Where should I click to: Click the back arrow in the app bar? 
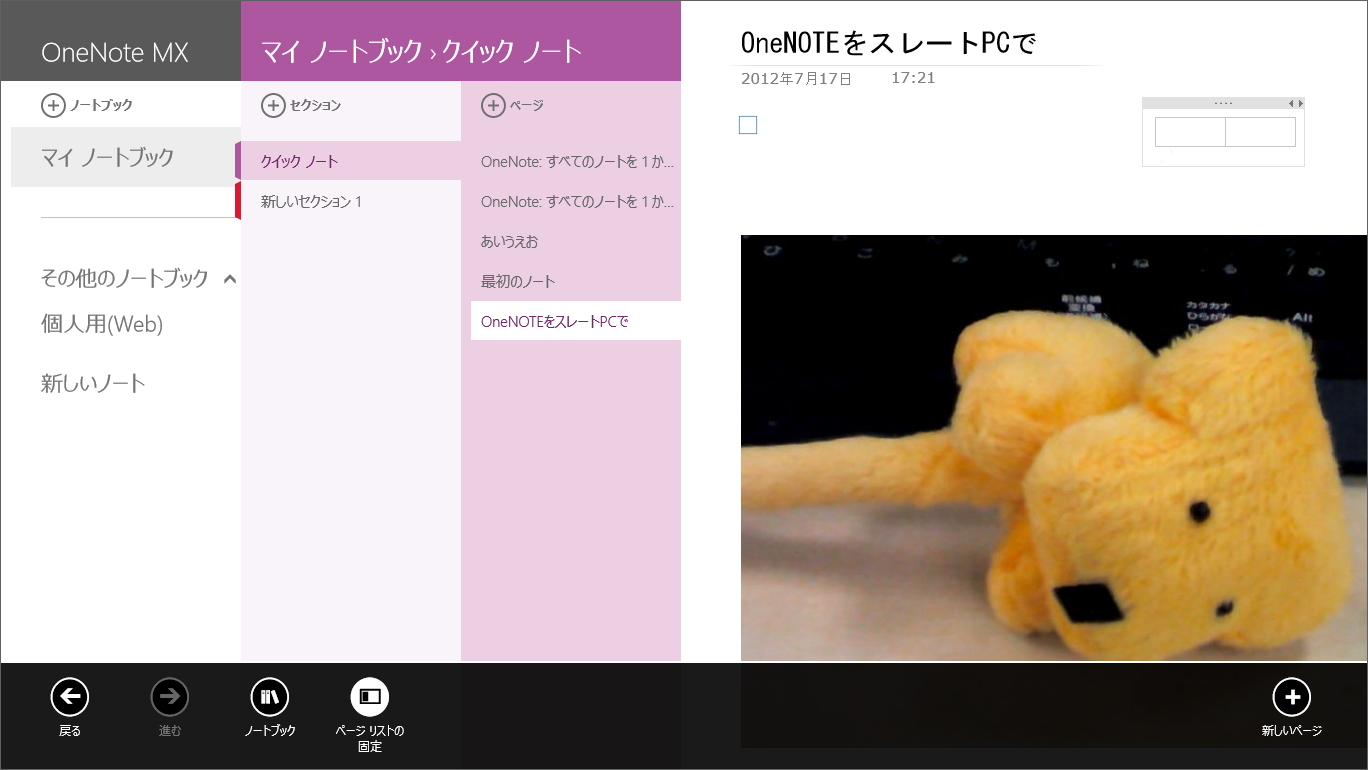(69, 696)
